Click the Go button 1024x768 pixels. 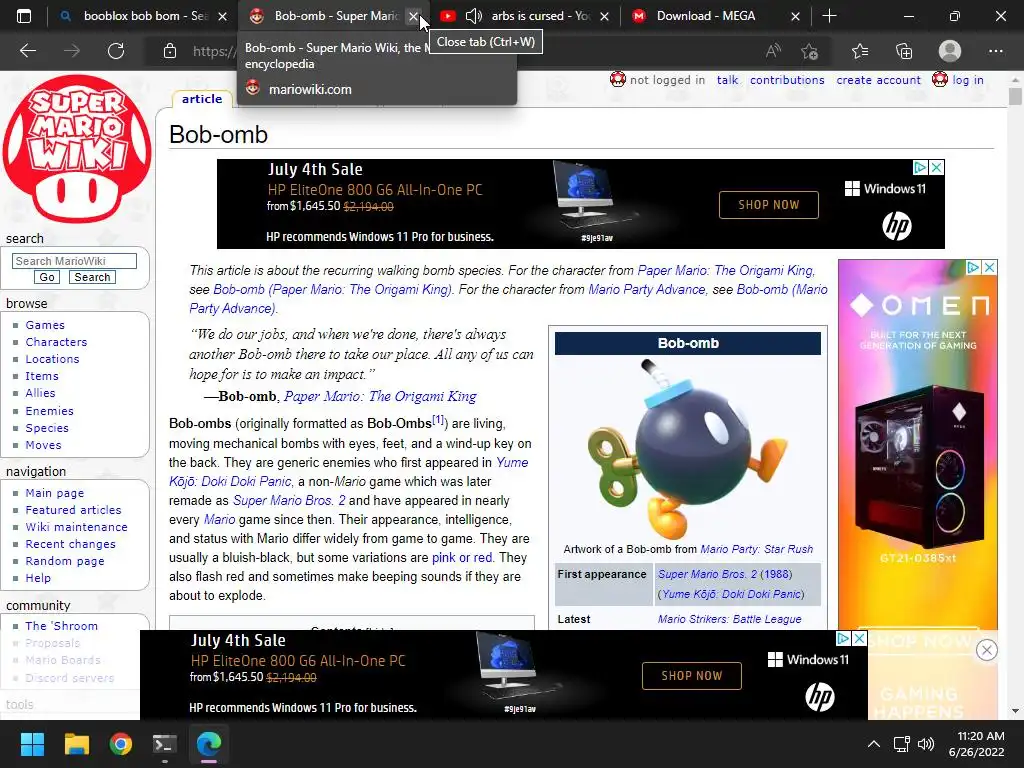(47, 277)
